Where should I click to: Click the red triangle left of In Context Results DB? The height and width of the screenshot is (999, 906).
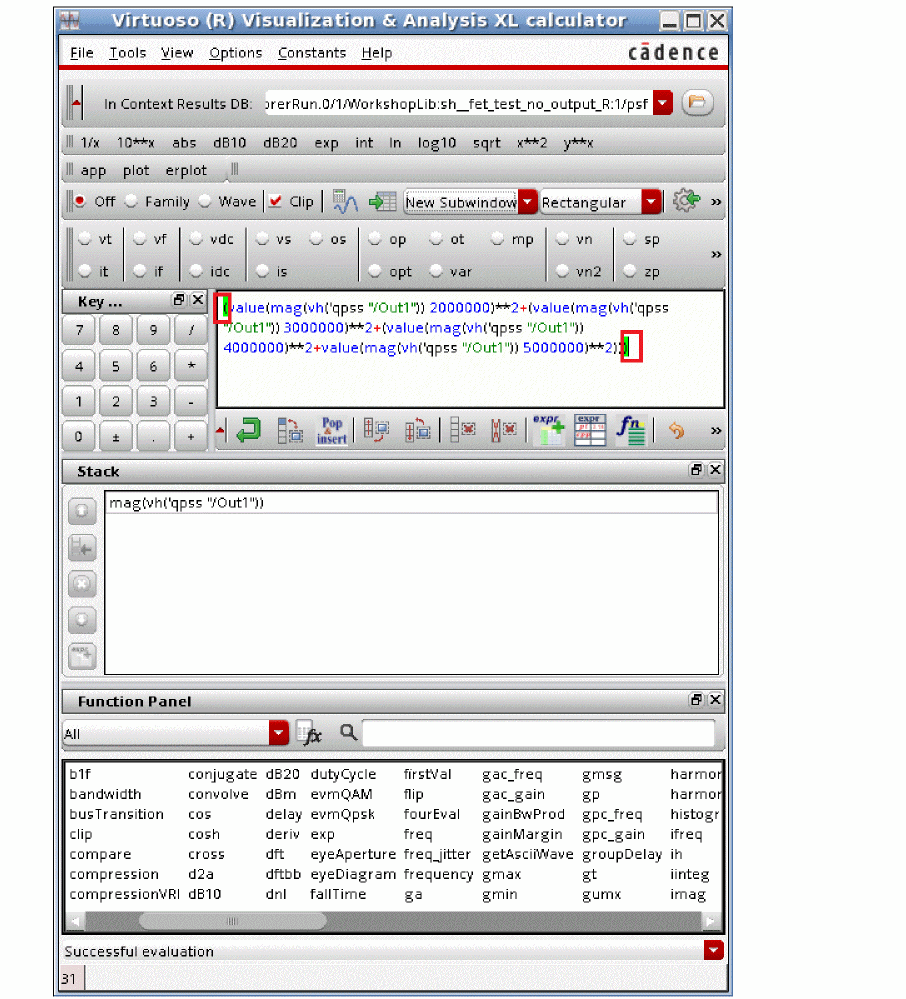tap(76, 103)
